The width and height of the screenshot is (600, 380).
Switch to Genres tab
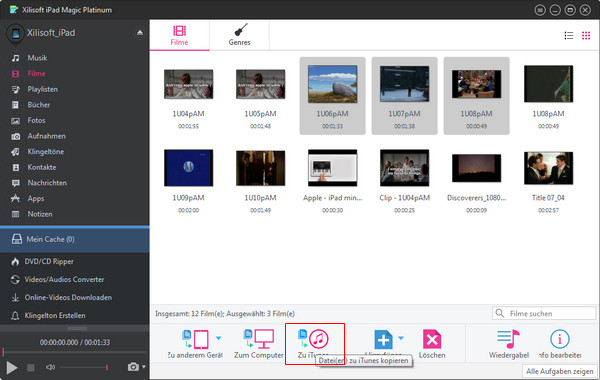pyautogui.click(x=240, y=35)
